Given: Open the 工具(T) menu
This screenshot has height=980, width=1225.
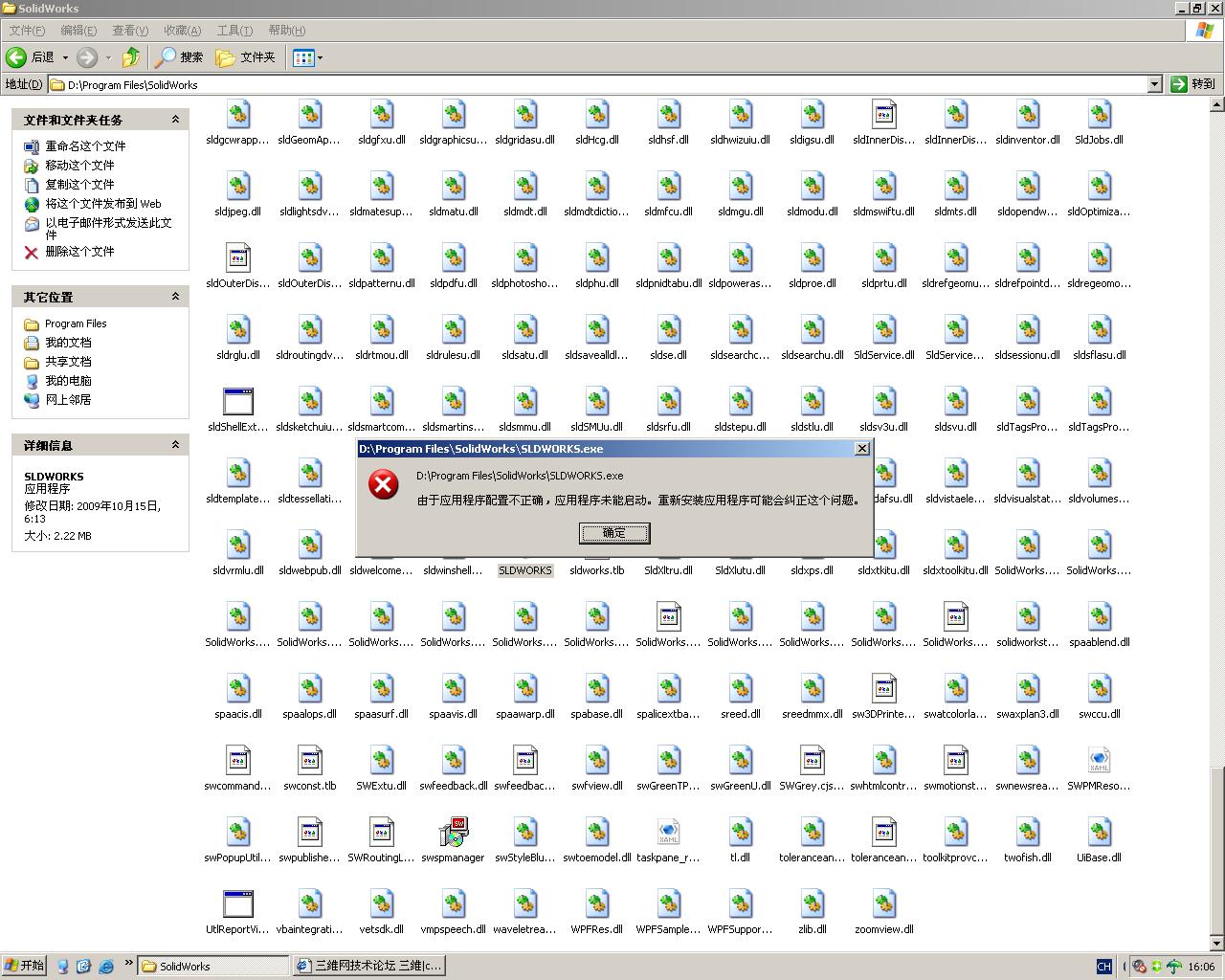Looking at the screenshot, I should pyautogui.click(x=234, y=31).
